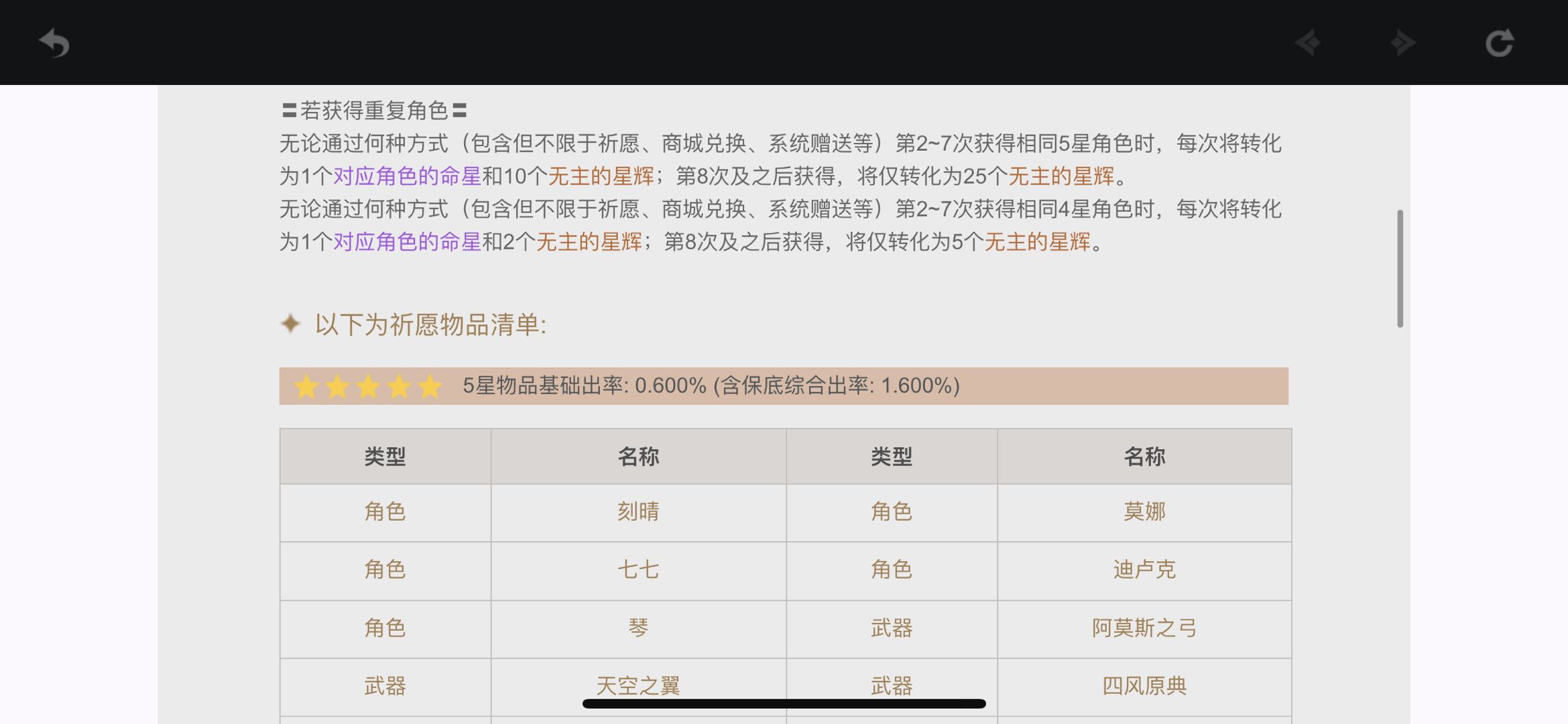Click the page-backward diamond arrow icon
The image size is (1568, 724).
pyautogui.click(x=1307, y=44)
